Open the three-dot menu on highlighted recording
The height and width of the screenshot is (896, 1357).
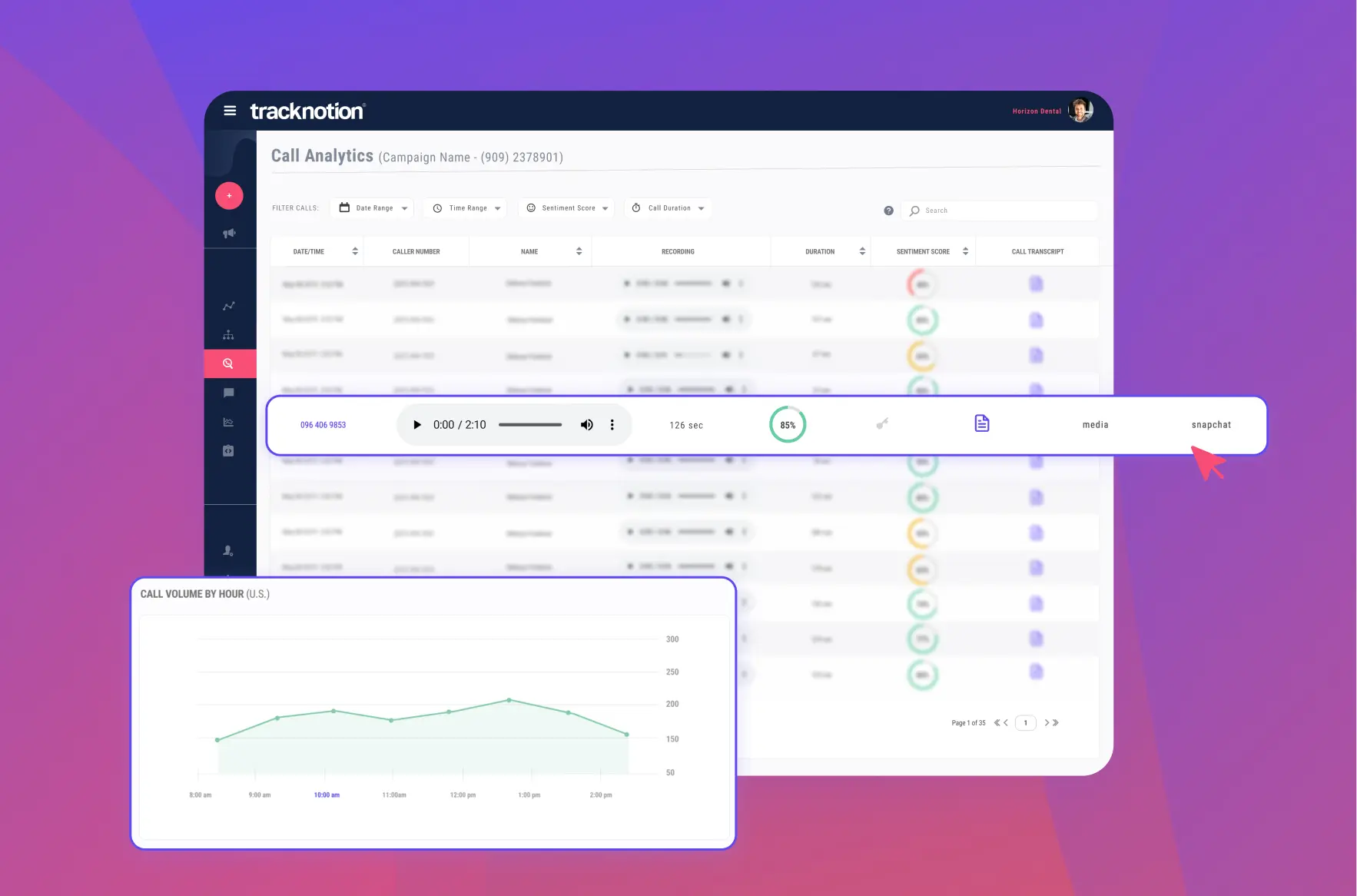point(612,425)
